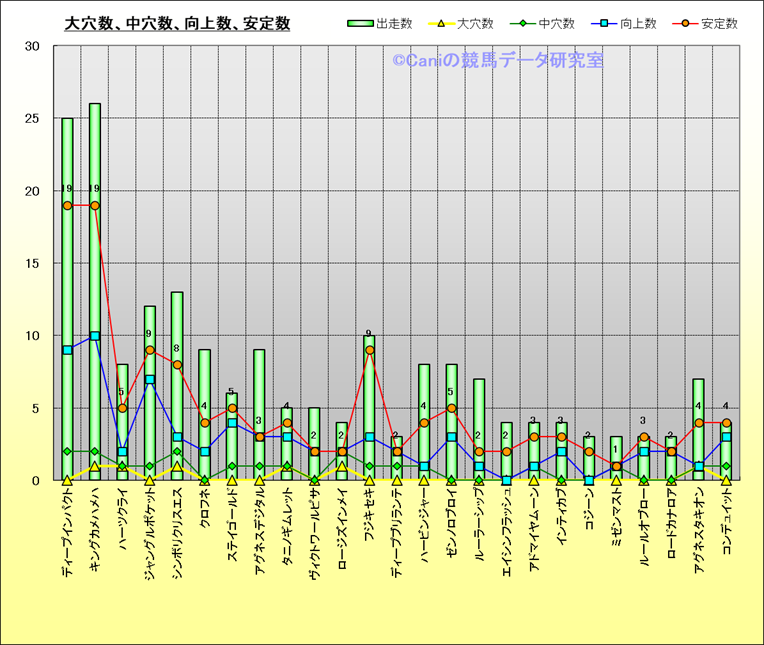Select the orange 安定数 marker for ゼンノロブロイ

tap(451, 408)
